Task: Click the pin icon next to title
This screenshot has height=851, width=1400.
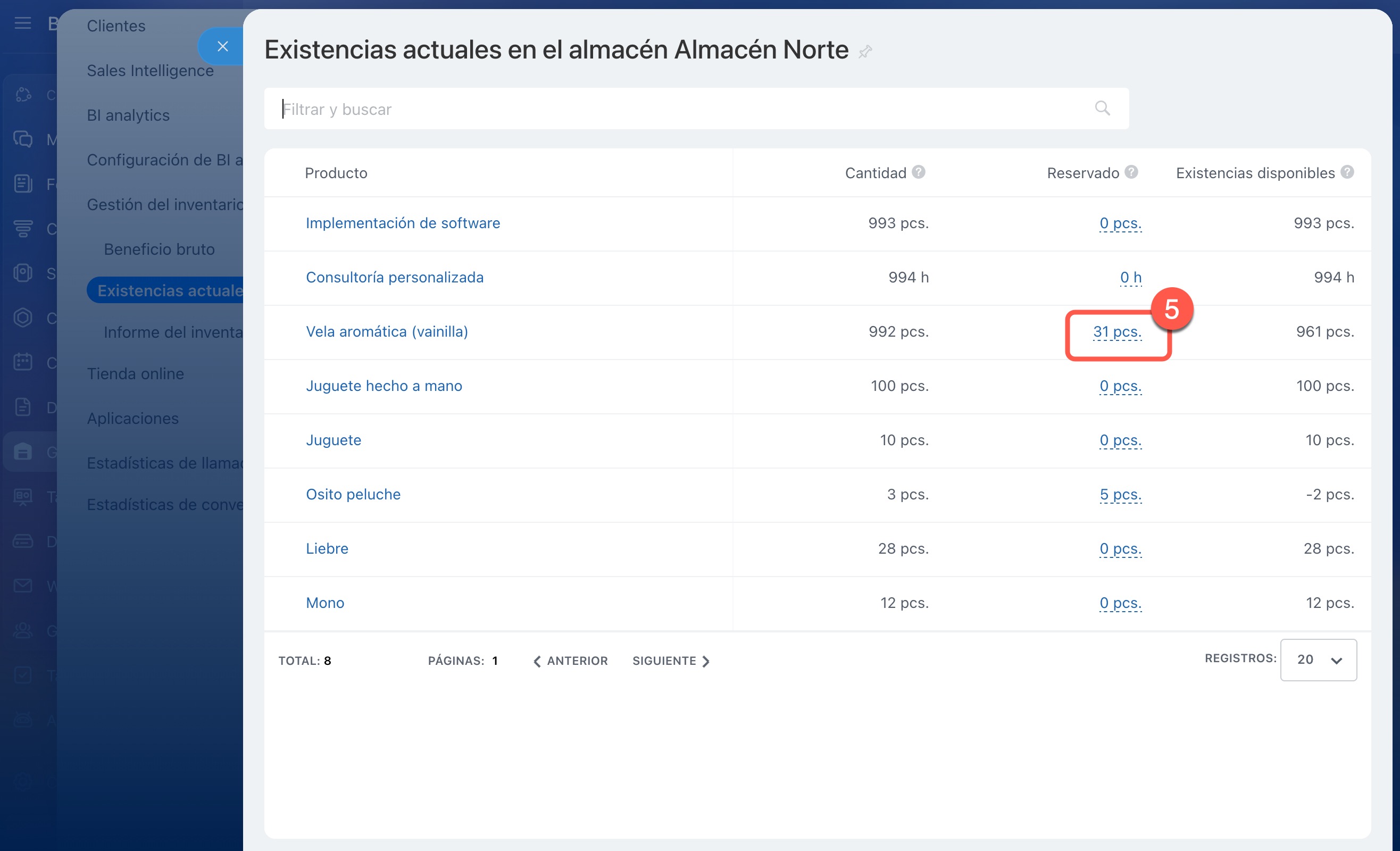Action: pos(865,52)
